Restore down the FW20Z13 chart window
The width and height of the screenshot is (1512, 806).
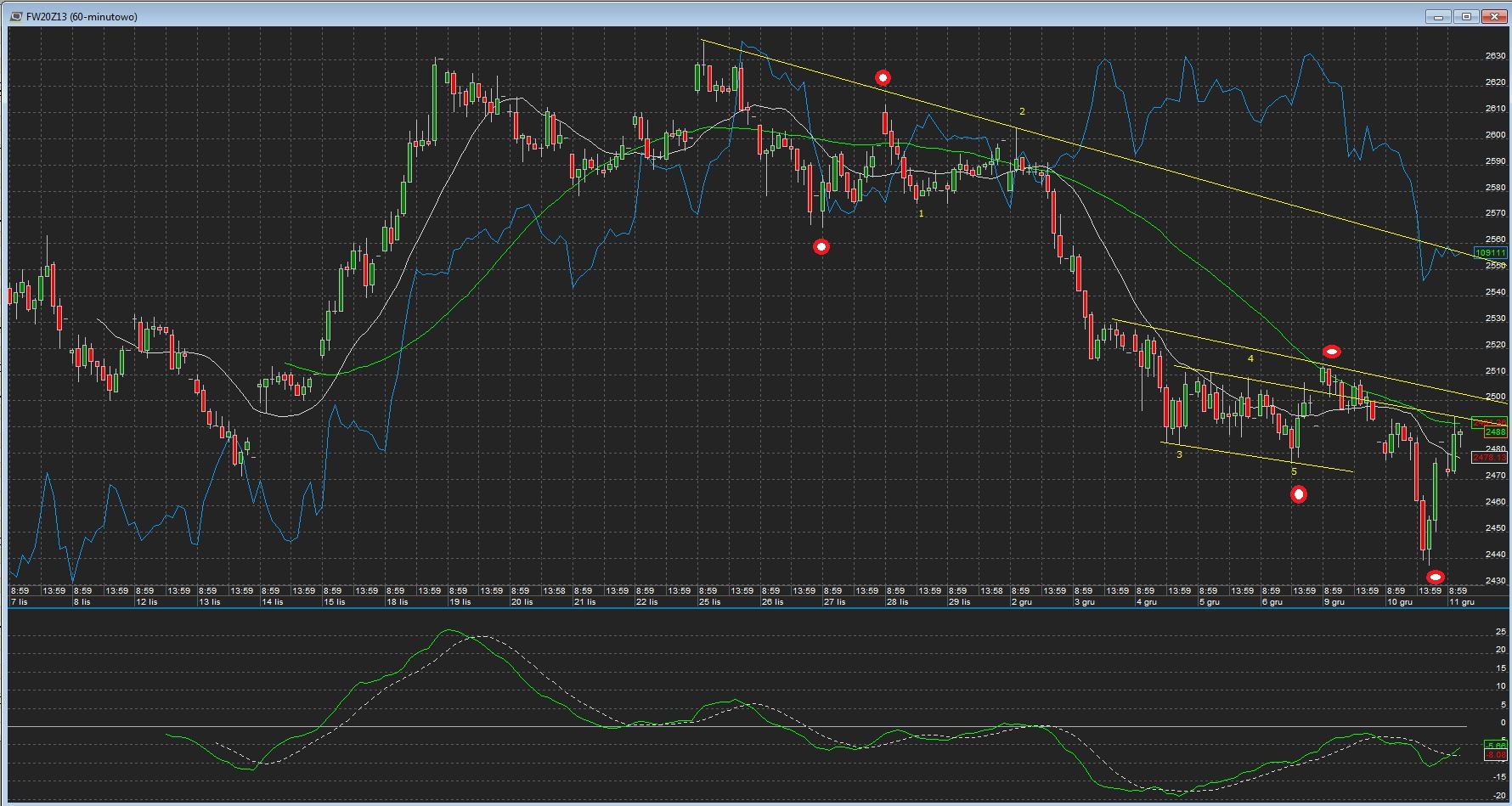click(1467, 16)
